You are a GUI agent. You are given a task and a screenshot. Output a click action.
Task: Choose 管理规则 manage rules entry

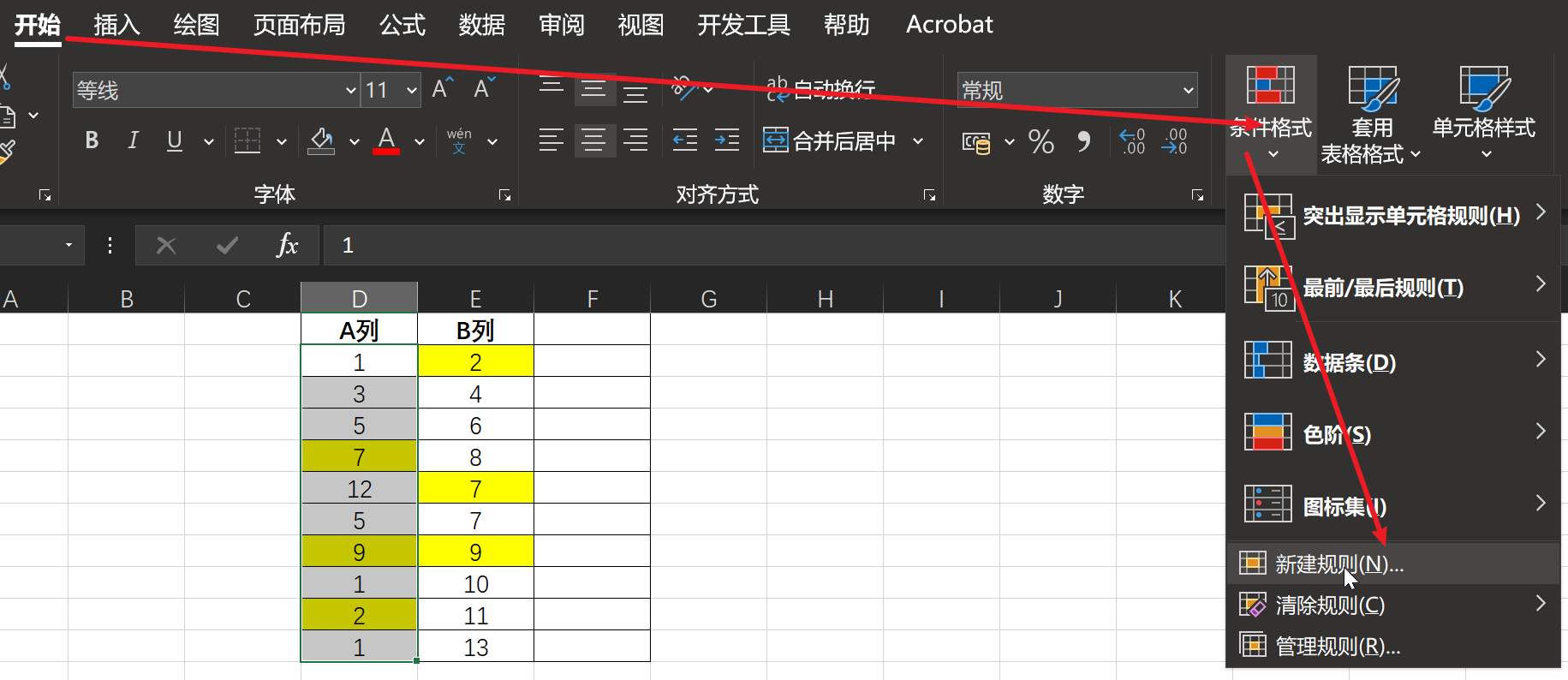pos(1393,646)
